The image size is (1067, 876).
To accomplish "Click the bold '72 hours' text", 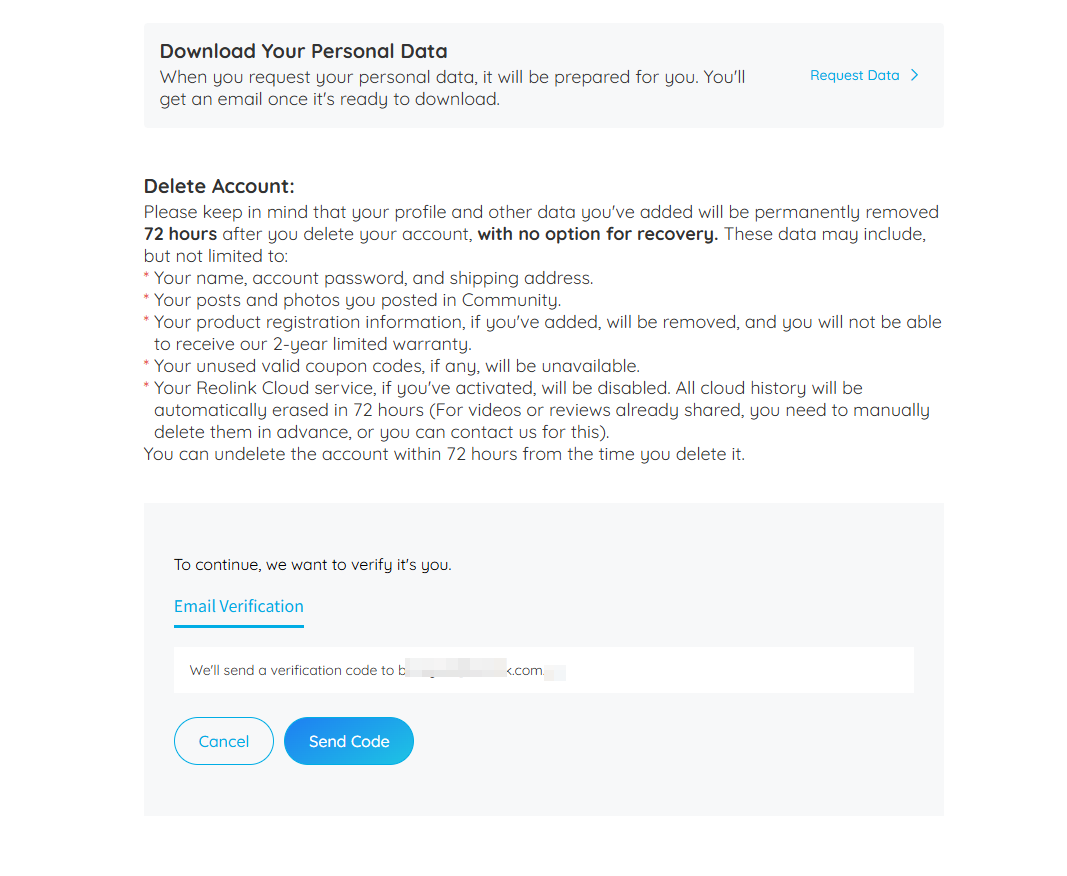I will (x=180, y=234).
